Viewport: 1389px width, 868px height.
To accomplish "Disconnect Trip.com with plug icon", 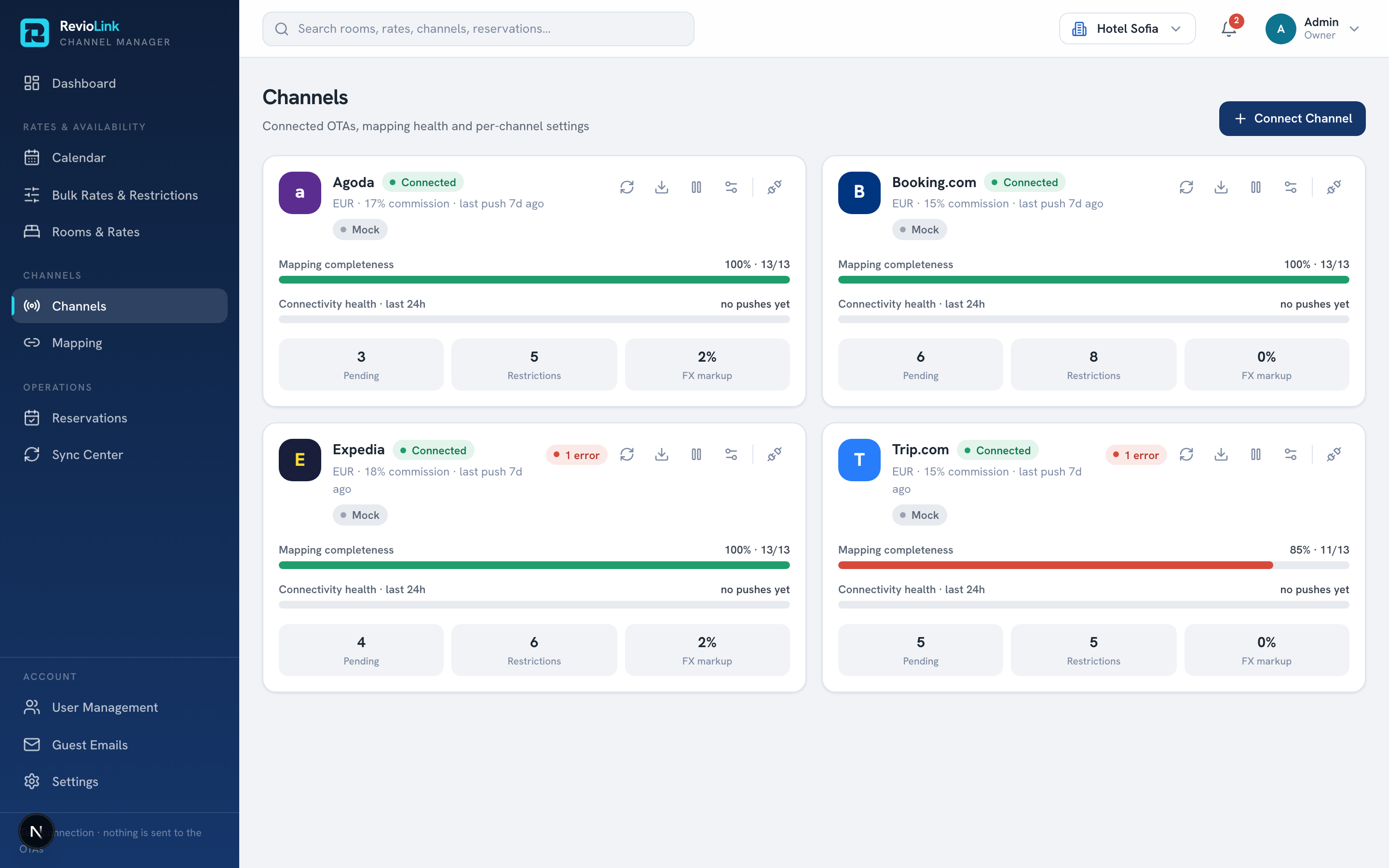I will tap(1334, 455).
